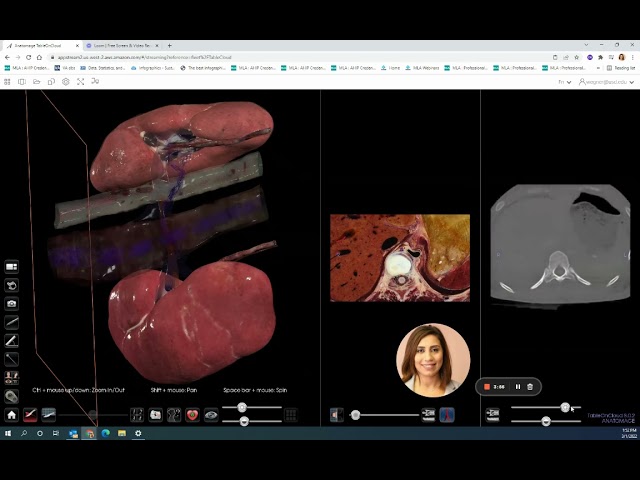The height and width of the screenshot is (480, 640).
Task: Click the grid dots icon in 3D toolbar
Action: (291, 415)
